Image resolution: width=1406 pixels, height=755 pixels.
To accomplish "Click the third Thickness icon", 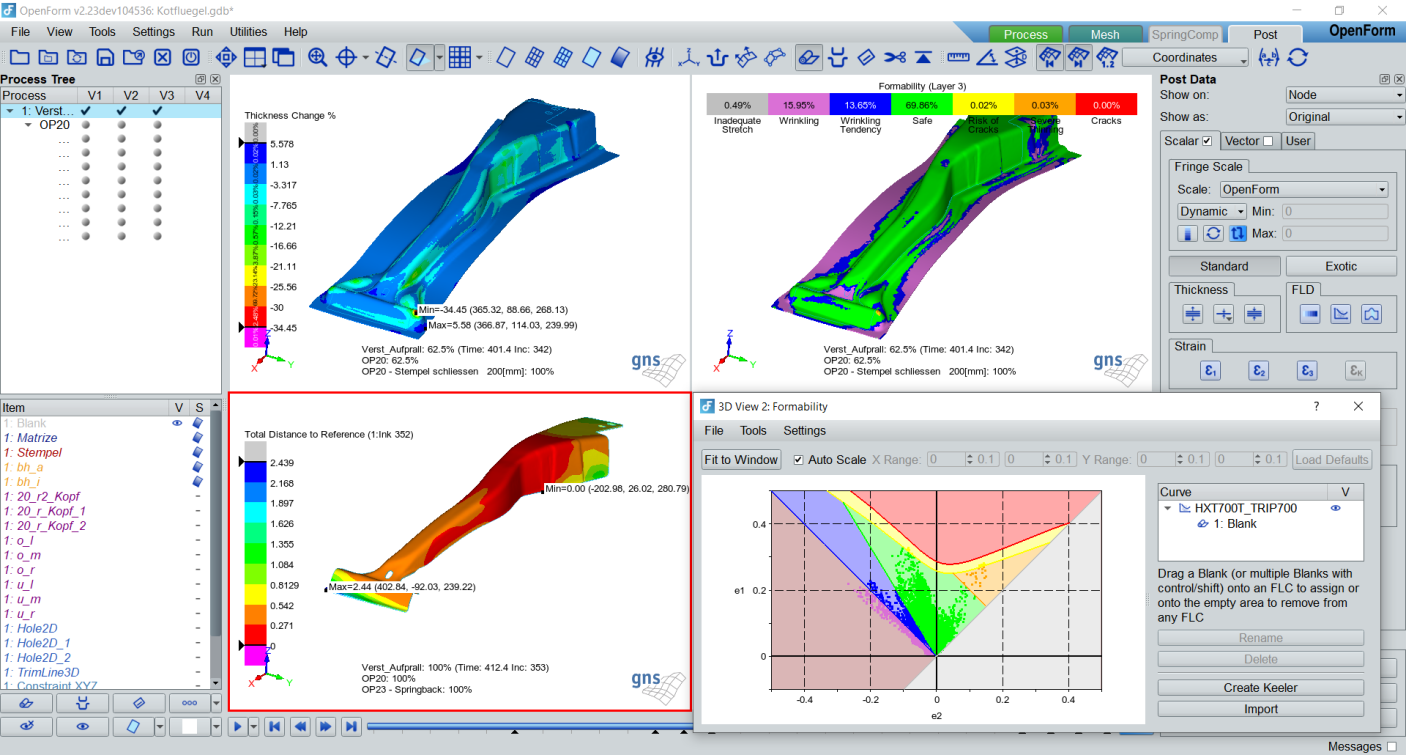I will (x=1255, y=314).
